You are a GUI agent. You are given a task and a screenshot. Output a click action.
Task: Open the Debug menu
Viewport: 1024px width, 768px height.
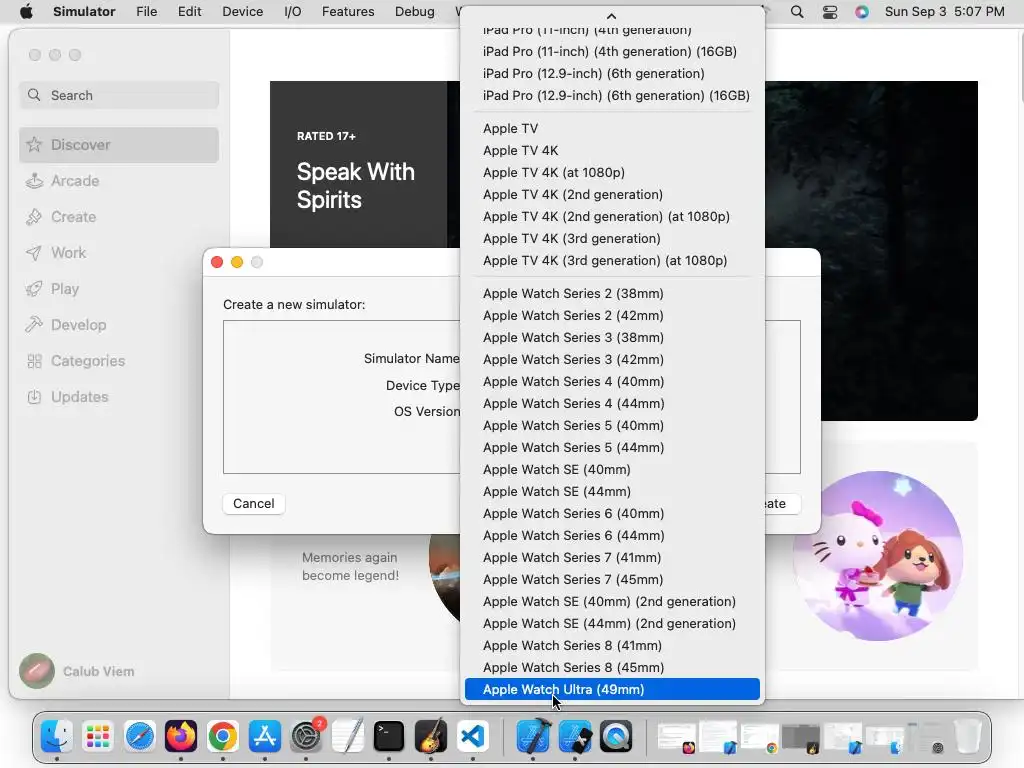tap(415, 12)
